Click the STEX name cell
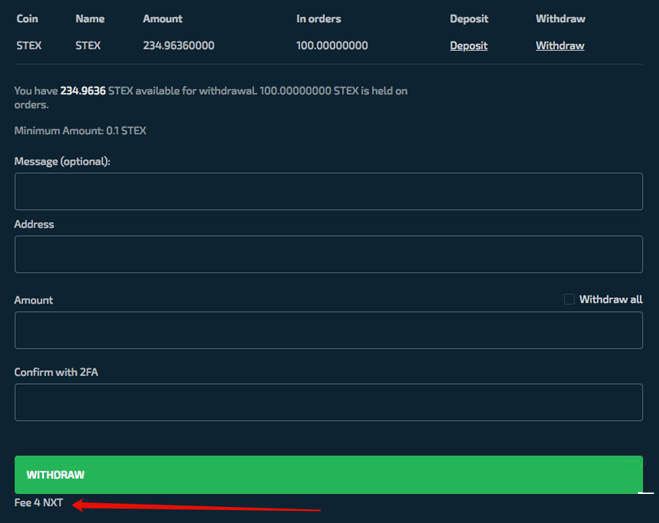 click(88, 45)
